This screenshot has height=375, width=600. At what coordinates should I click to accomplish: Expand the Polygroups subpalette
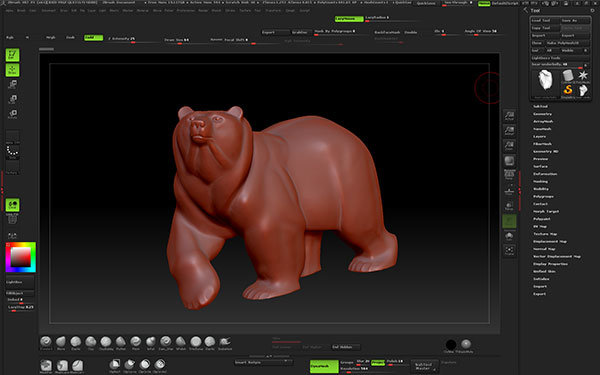[543, 196]
